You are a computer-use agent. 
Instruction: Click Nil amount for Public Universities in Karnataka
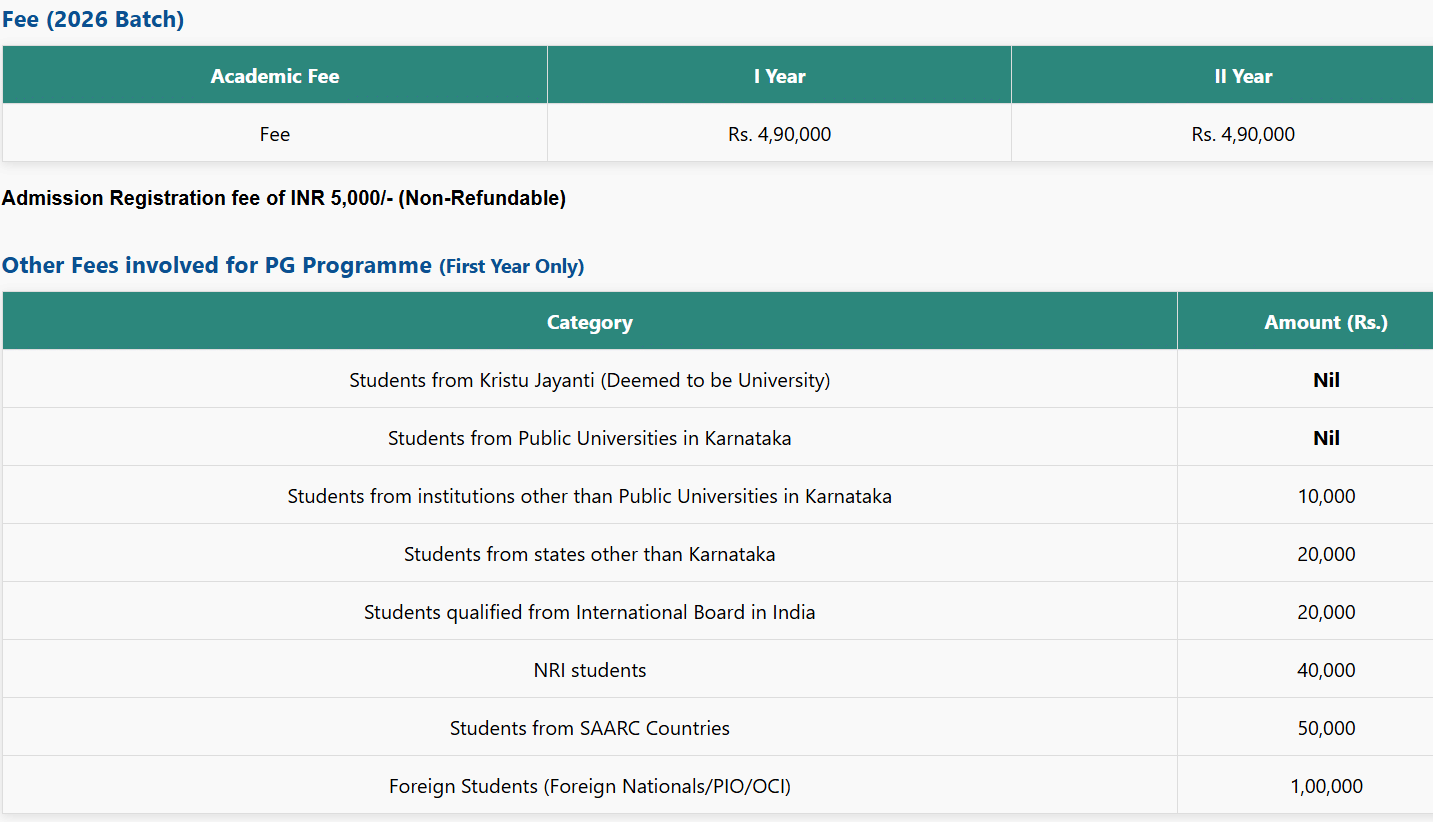pos(1326,438)
